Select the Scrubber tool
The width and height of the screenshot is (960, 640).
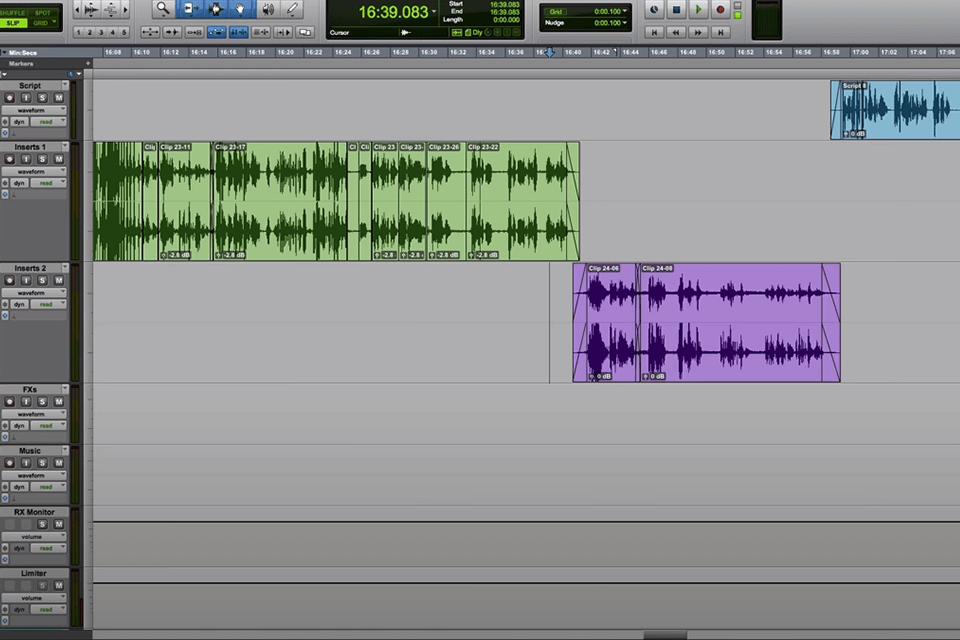(x=267, y=8)
